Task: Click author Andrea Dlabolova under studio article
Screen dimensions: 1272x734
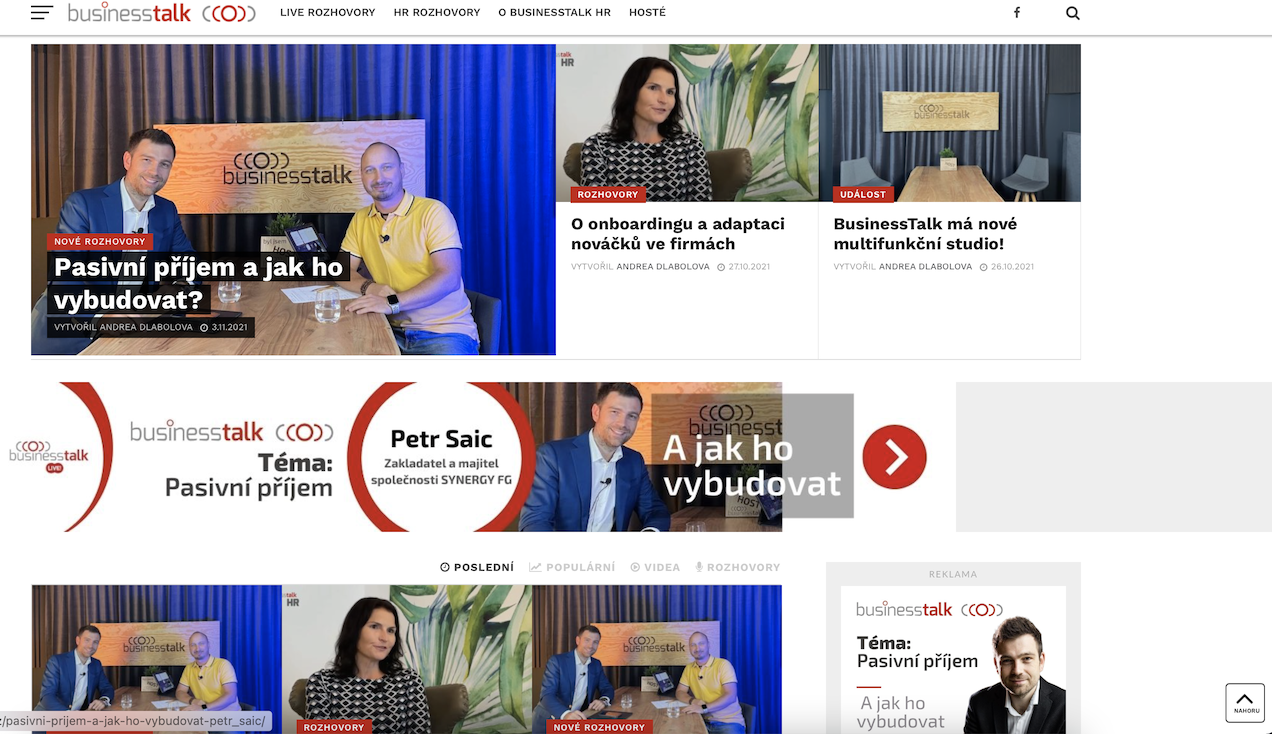Action: [x=925, y=267]
